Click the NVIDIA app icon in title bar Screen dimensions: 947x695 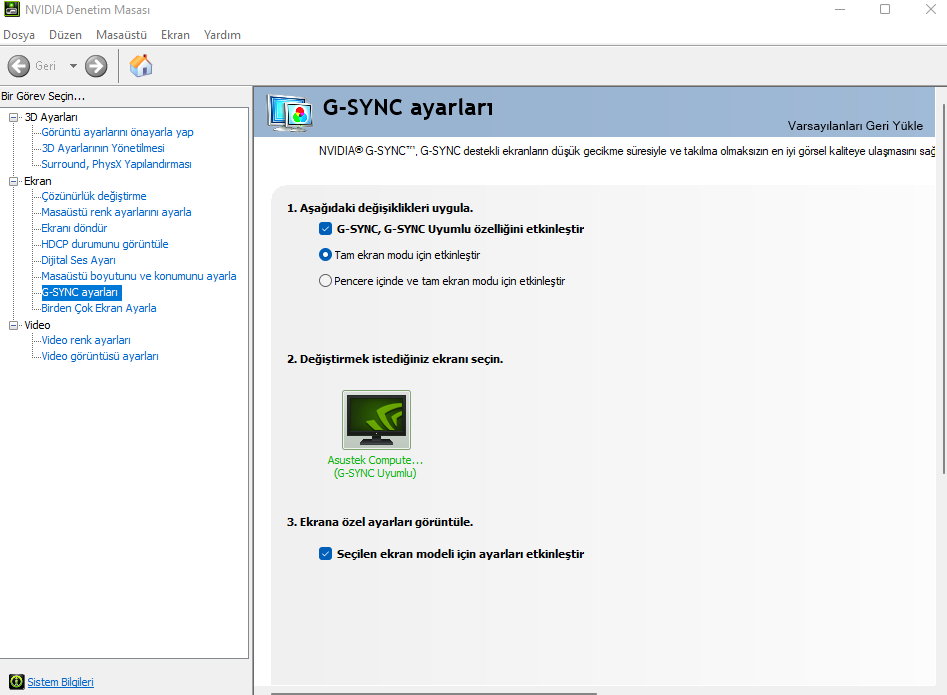11,10
